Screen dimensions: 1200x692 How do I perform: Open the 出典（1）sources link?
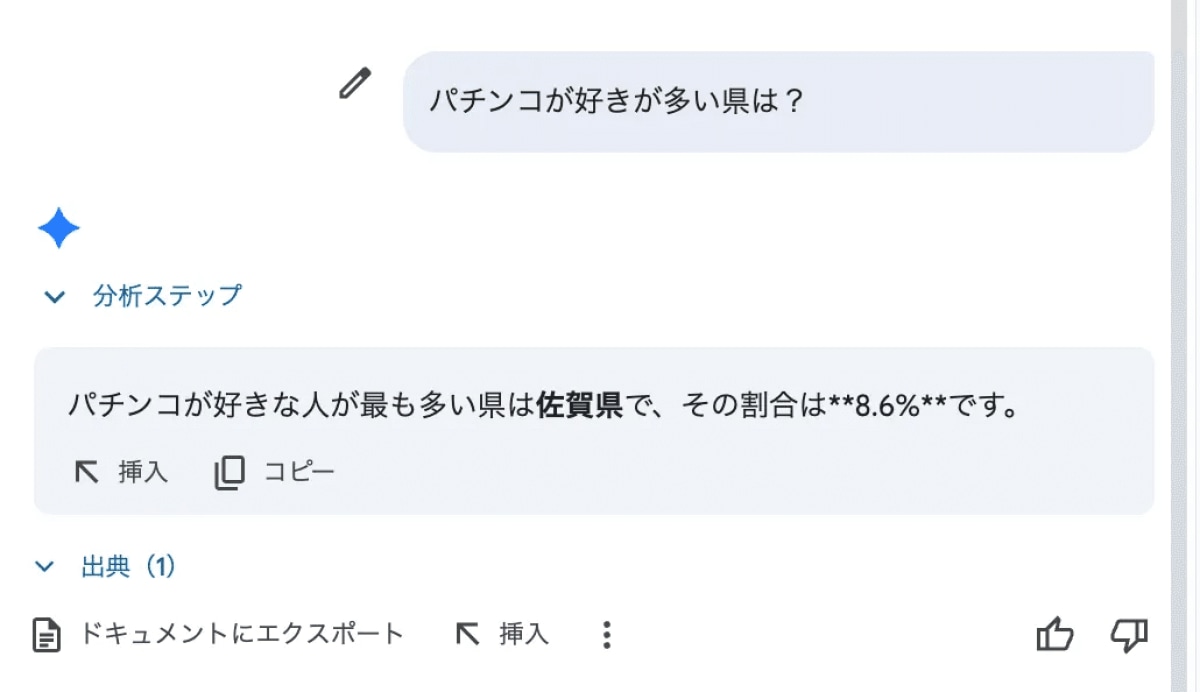(128, 567)
